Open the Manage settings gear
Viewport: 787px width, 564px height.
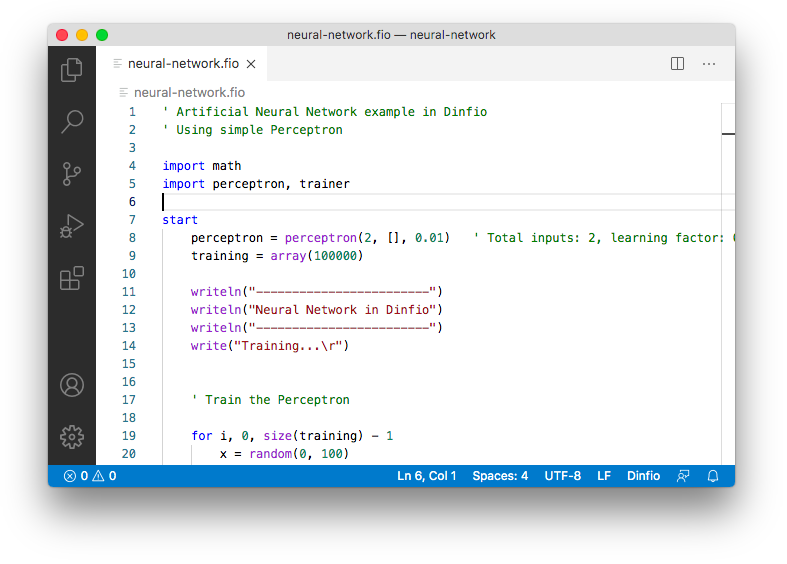click(x=72, y=437)
